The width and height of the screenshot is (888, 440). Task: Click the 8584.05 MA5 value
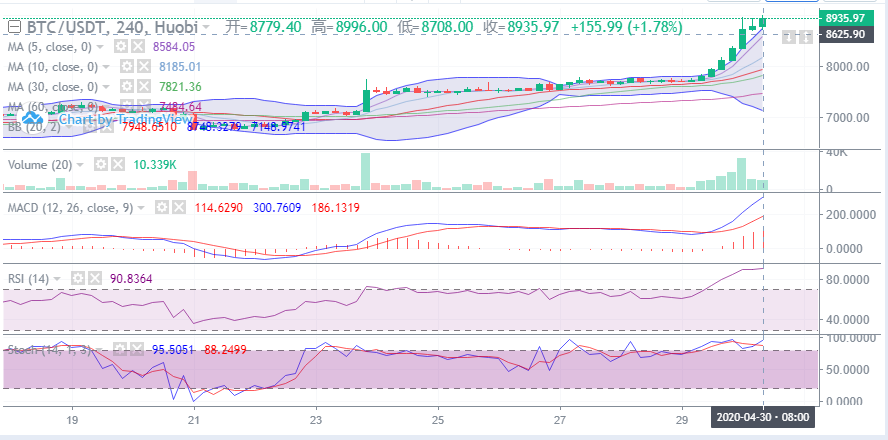click(174, 46)
